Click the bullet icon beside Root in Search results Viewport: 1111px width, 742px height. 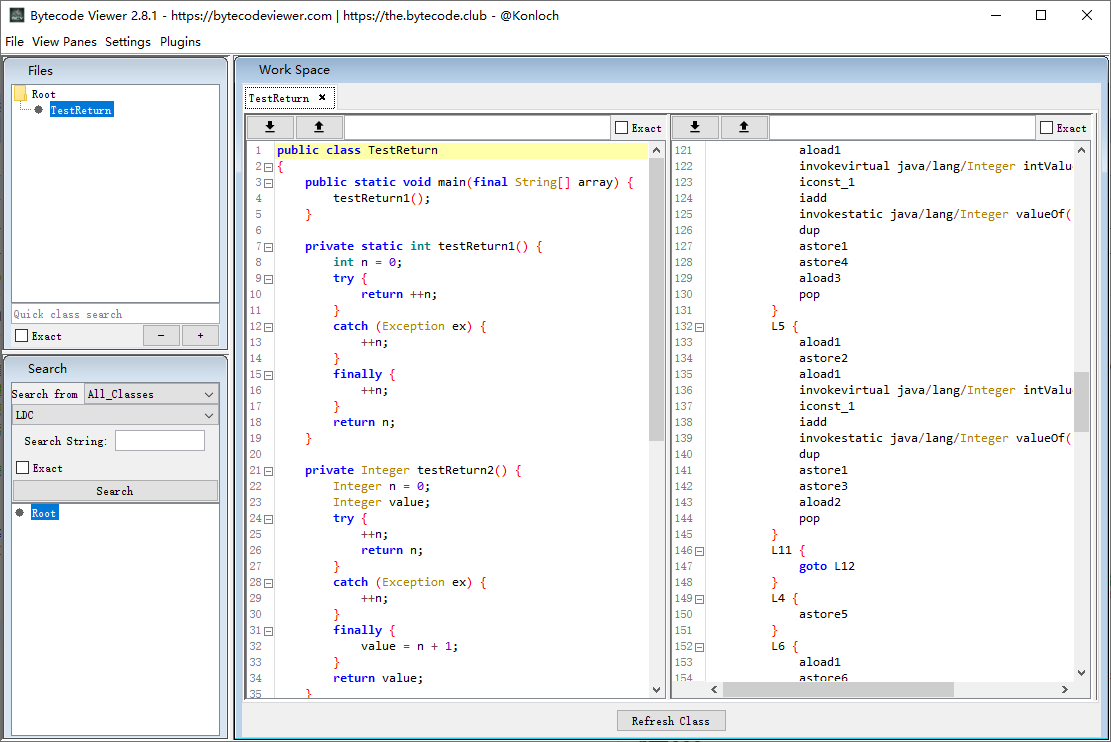(20, 512)
